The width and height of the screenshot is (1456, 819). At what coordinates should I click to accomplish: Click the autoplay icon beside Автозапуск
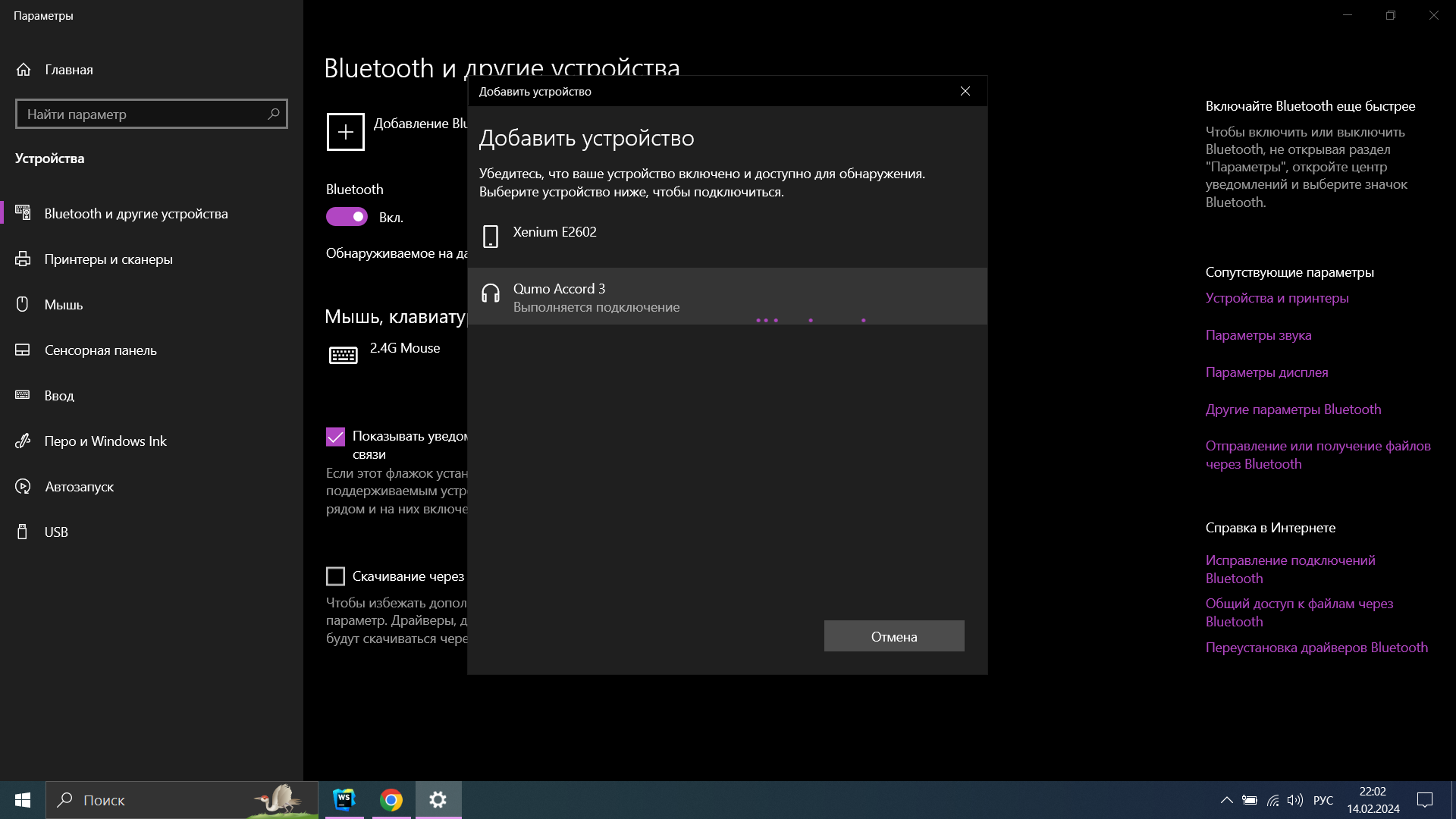pyautogui.click(x=23, y=486)
